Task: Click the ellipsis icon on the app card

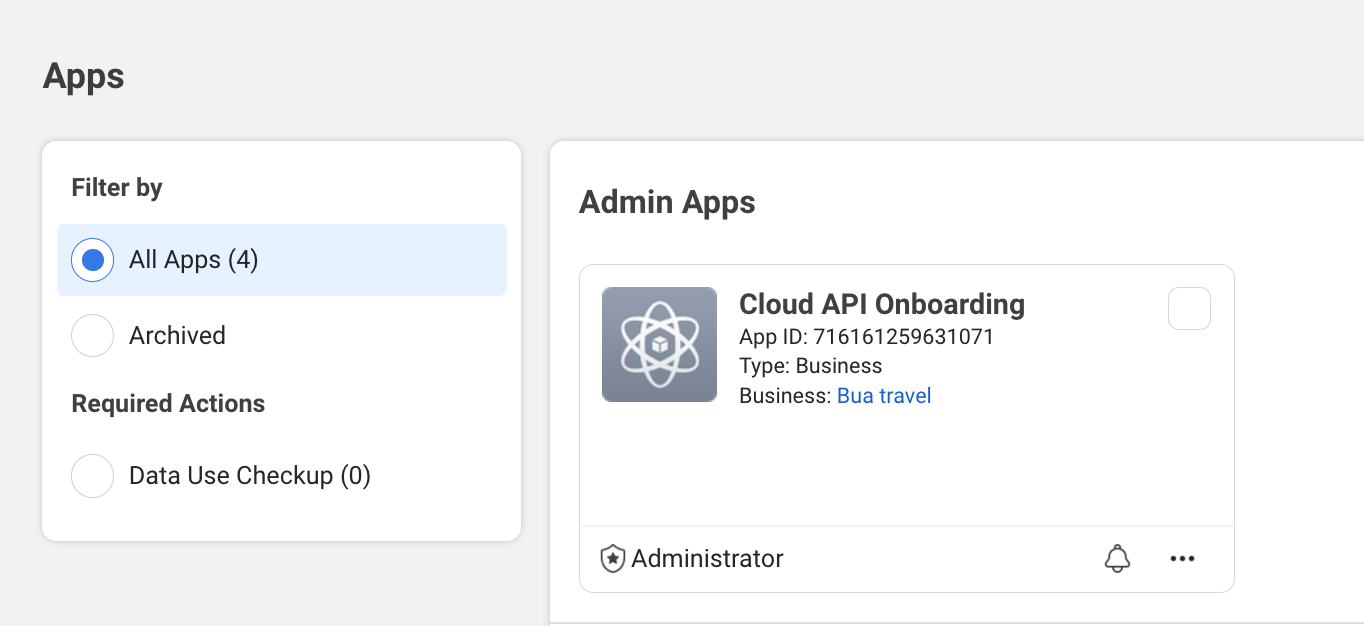Action: coord(1183,559)
